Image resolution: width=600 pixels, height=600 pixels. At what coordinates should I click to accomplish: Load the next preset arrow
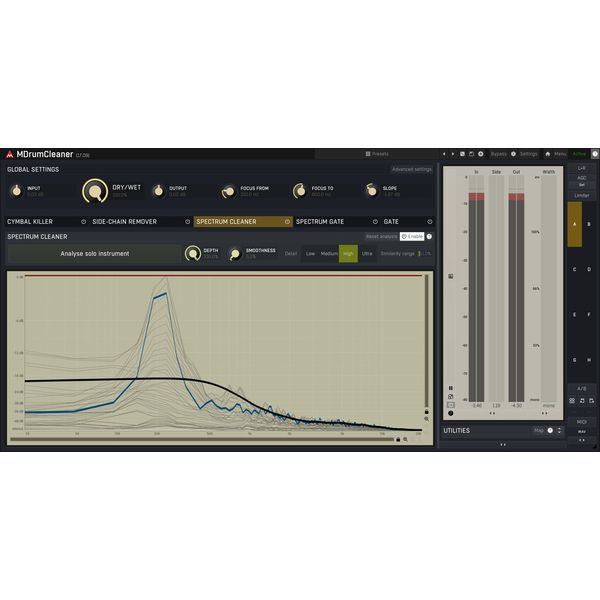click(x=453, y=154)
